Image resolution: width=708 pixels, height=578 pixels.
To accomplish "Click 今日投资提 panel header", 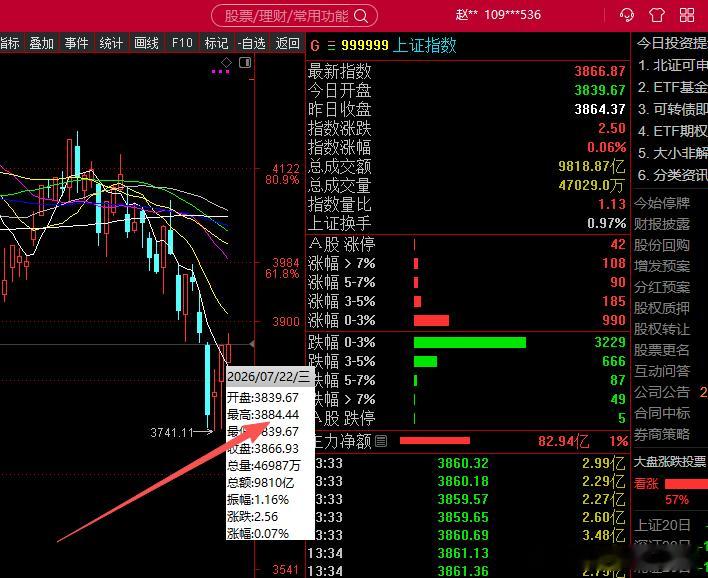I will pos(672,43).
